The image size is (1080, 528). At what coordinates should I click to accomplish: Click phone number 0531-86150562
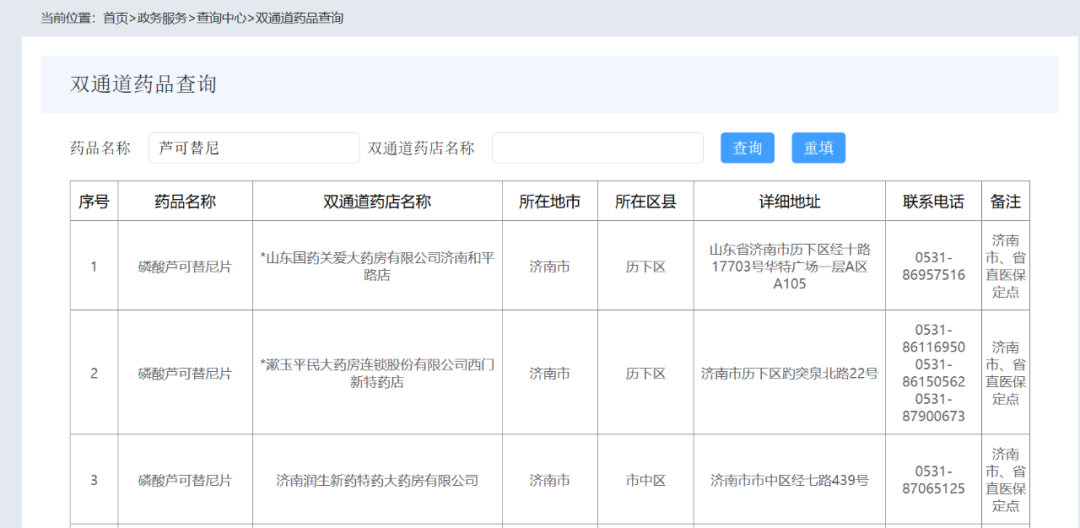pos(933,373)
